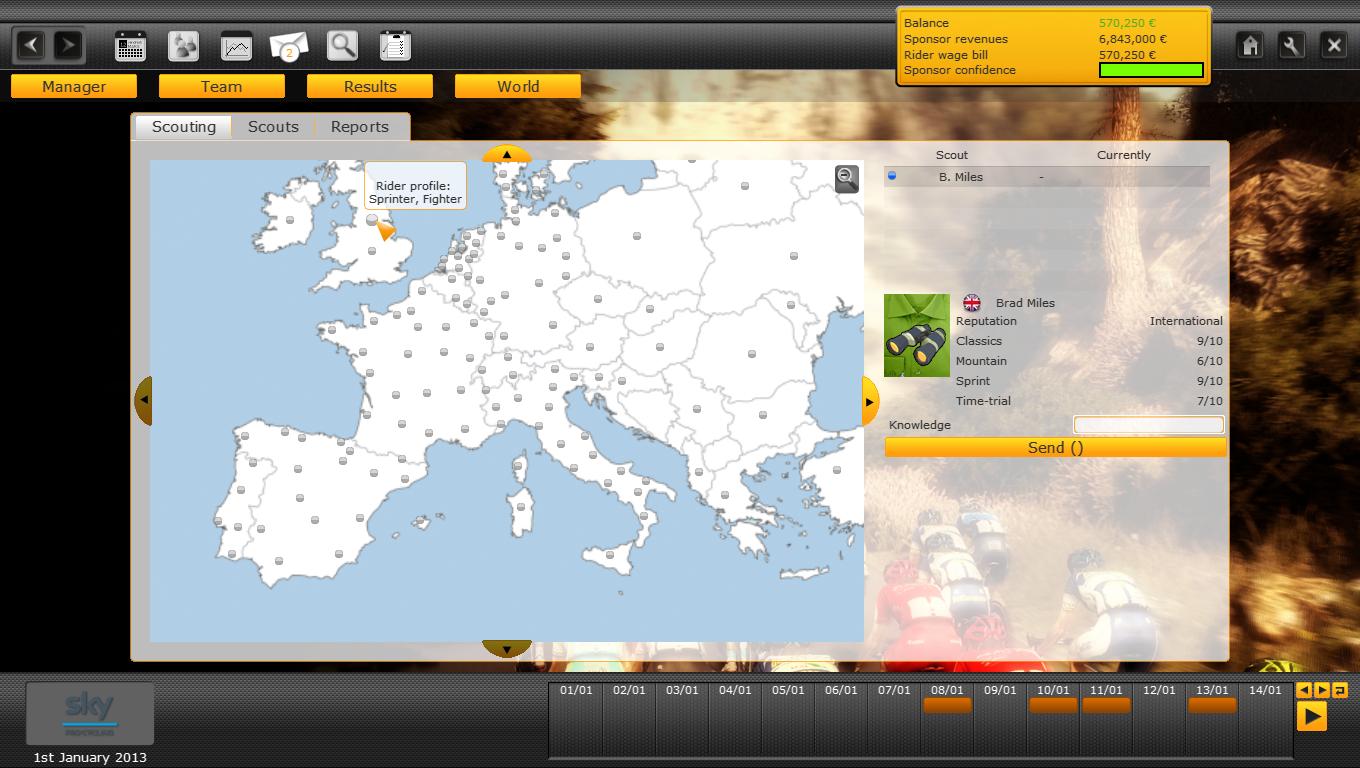Zoom out the scouting map
Screen dimensions: 1360x768
[846, 179]
